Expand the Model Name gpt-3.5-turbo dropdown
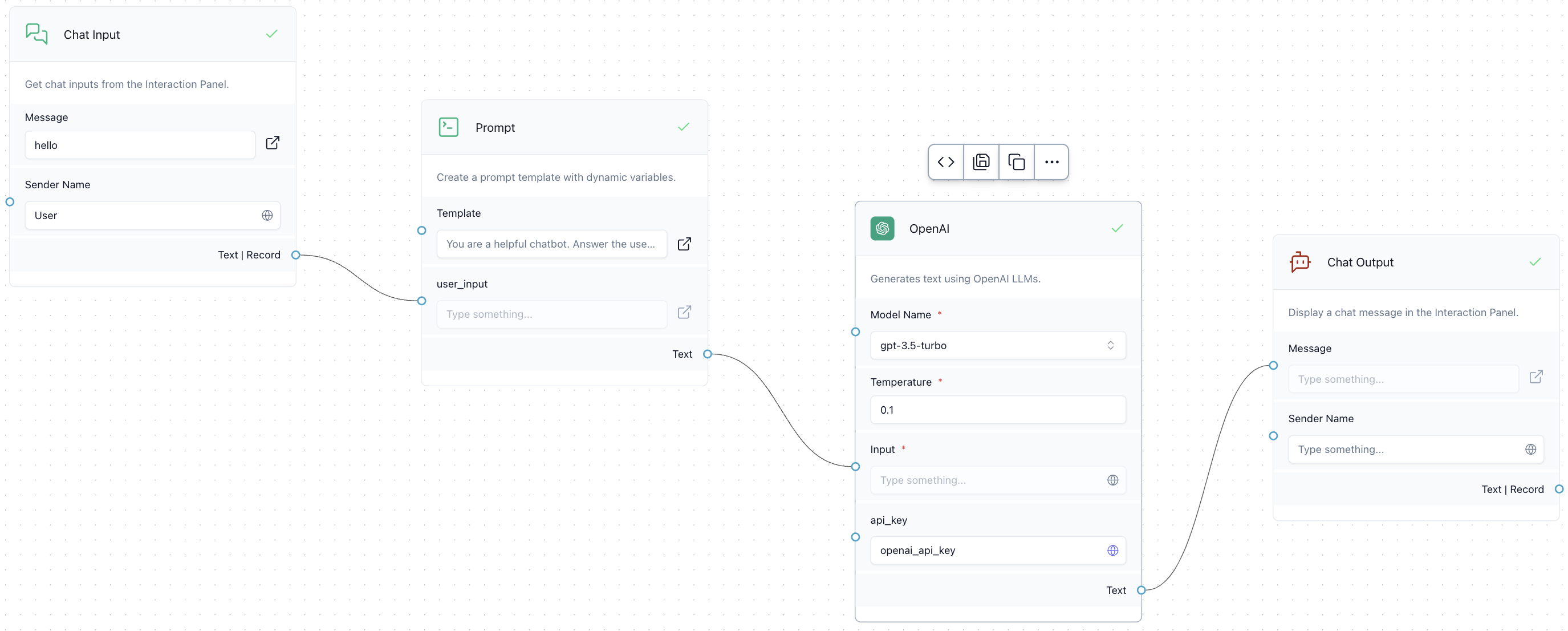Image resolution: width=1568 pixels, height=631 pixels. pos(998,345)
